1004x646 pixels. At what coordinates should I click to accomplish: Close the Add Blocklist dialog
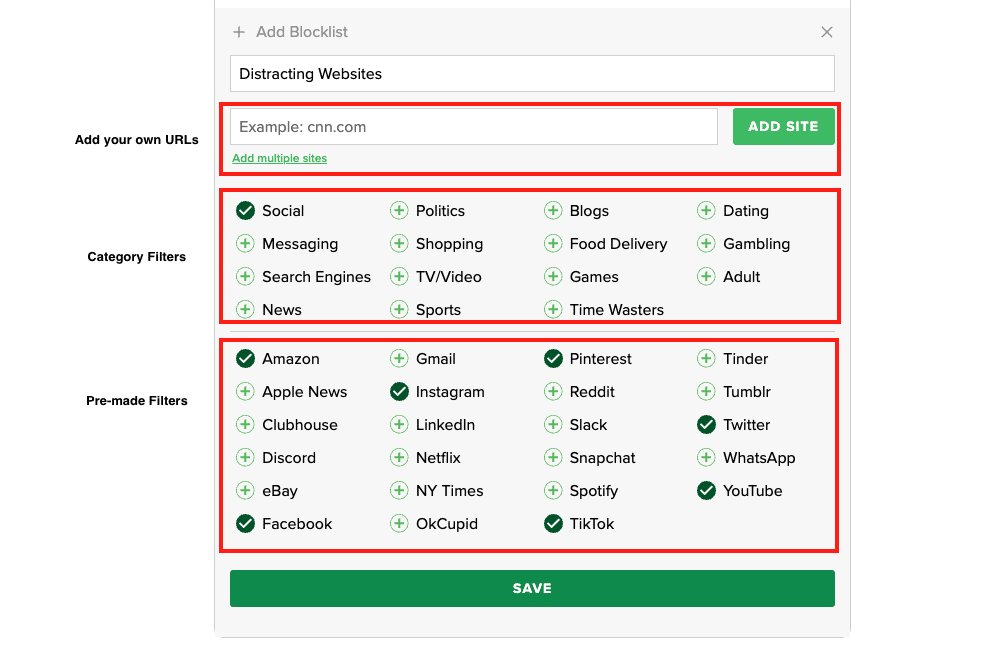(826, 32)
